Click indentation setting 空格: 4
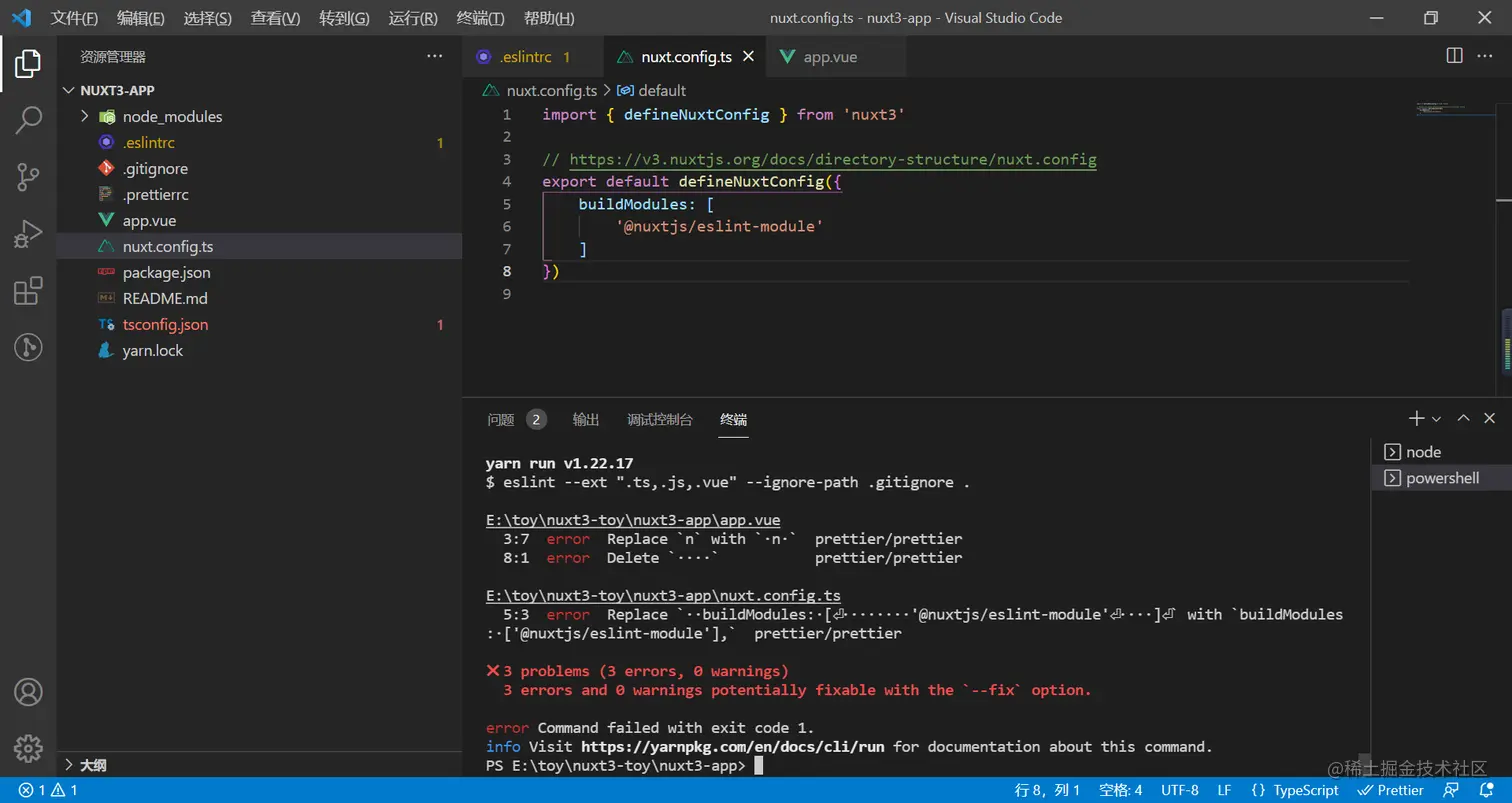Viewport: 1512px width, 803px height. [x=1121, y=790]
